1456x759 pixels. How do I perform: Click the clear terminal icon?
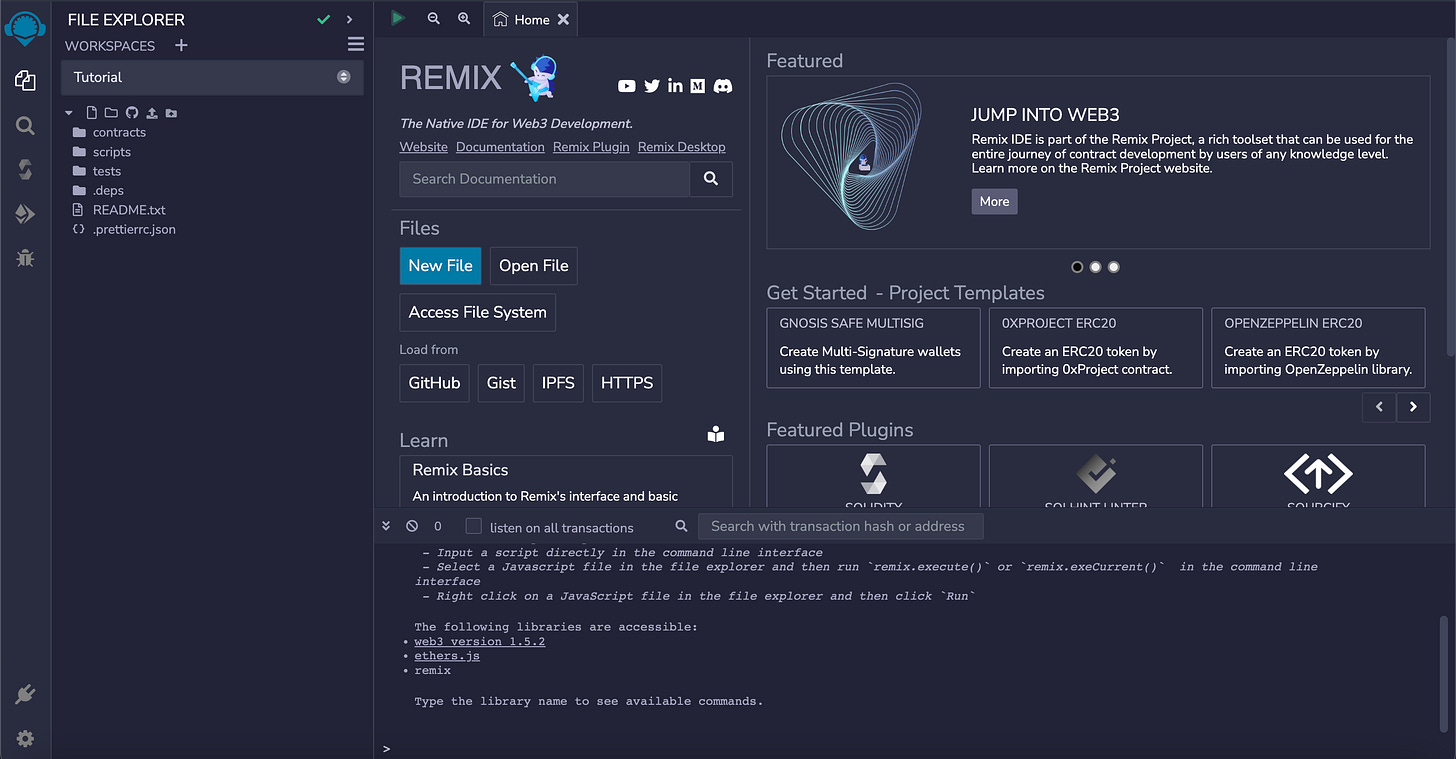[412, 526]
